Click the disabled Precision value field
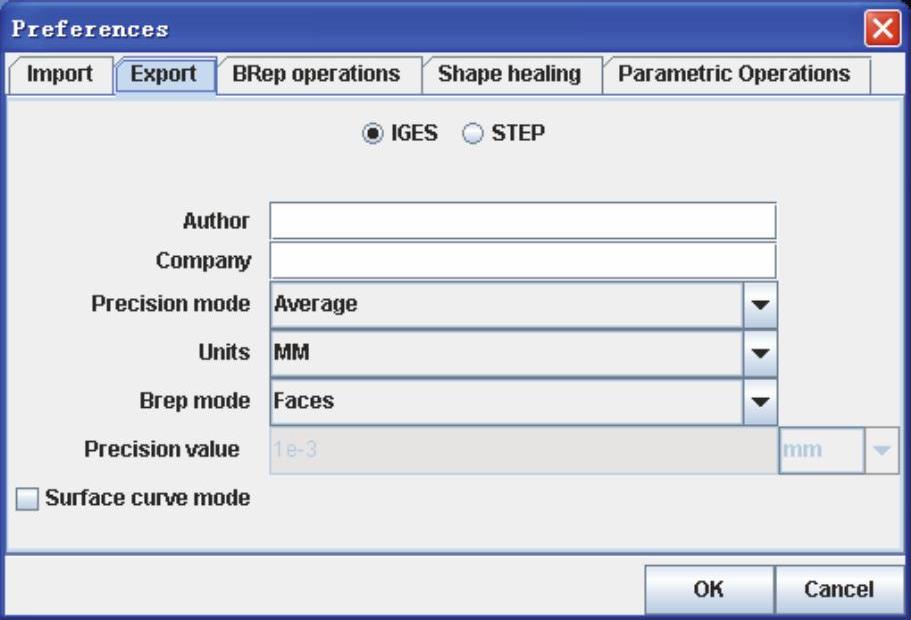Screen dimensions: 911x620 click(522, 450)
